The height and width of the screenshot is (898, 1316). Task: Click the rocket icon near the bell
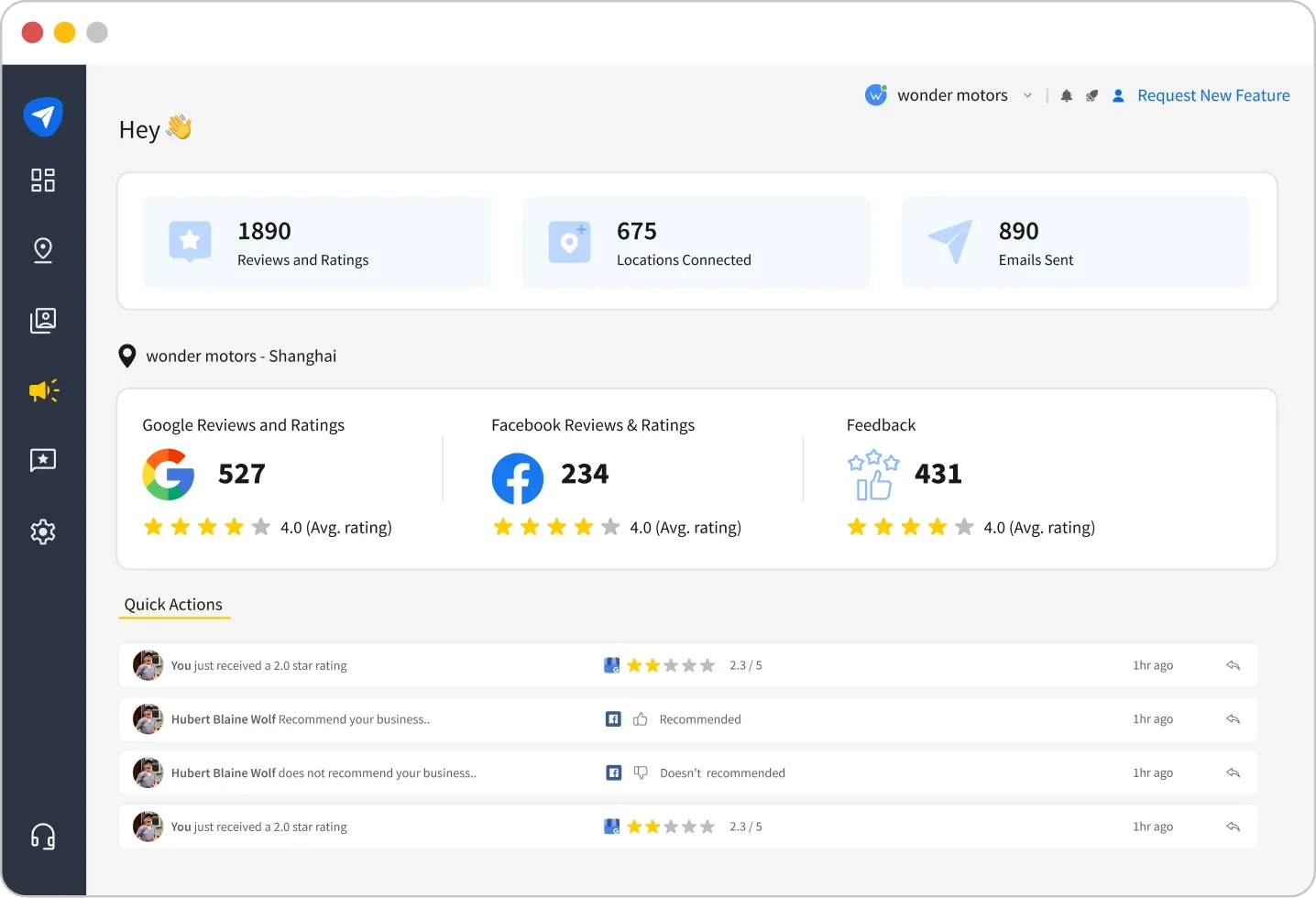pyautogui.click(x=1091, y=95)
